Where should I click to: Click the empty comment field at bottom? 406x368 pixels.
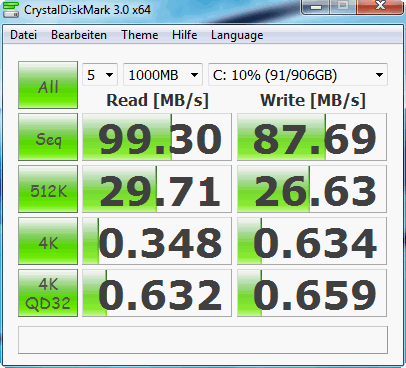point(203,340)
